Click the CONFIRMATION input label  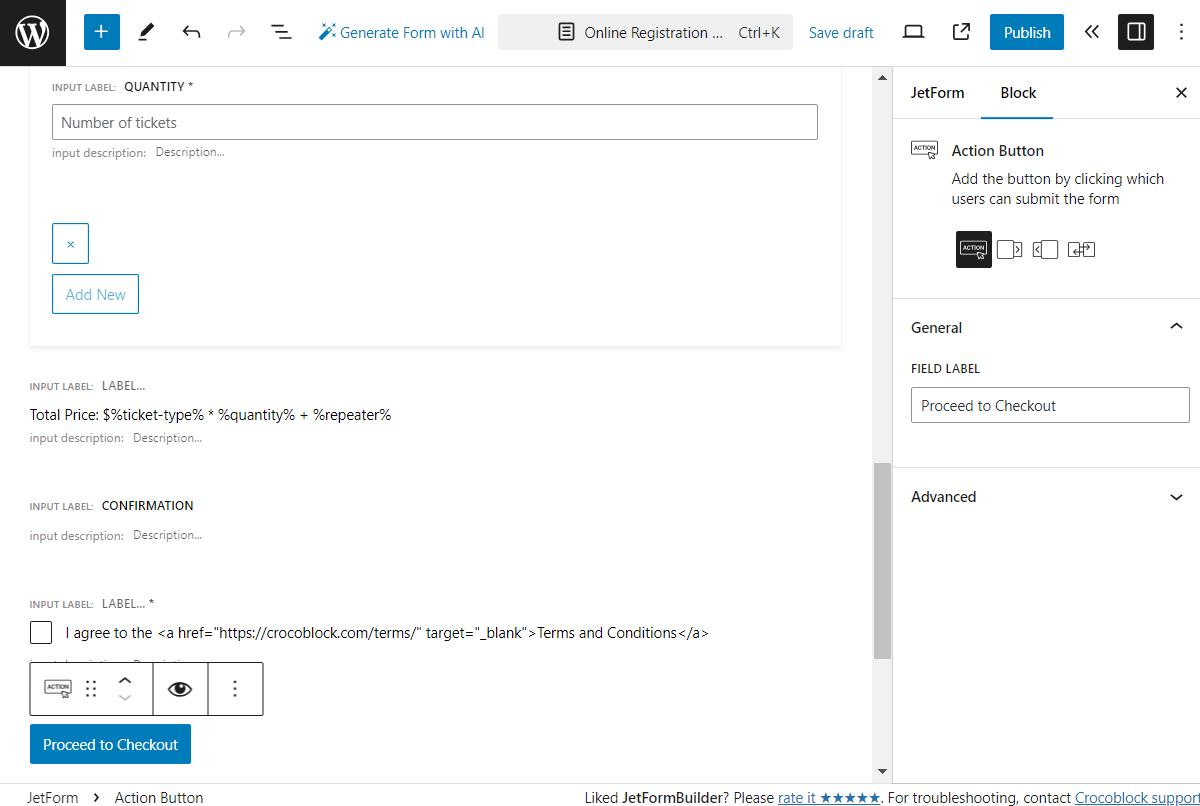point(148,506)
